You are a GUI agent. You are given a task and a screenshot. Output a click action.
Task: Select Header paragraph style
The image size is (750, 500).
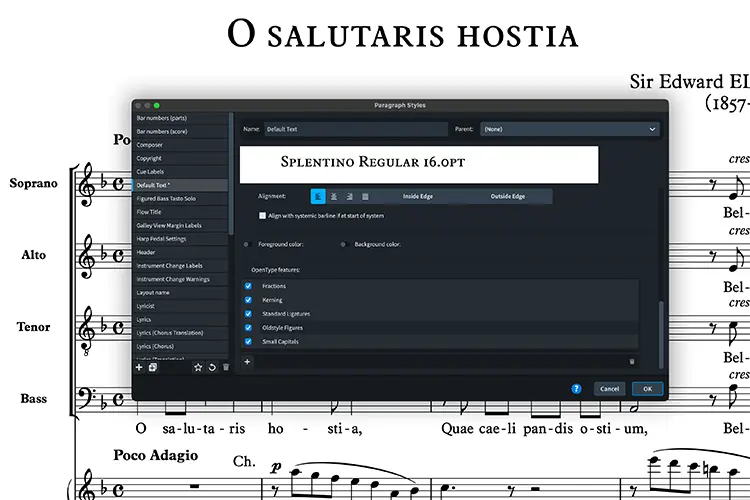tap(180, 252)
